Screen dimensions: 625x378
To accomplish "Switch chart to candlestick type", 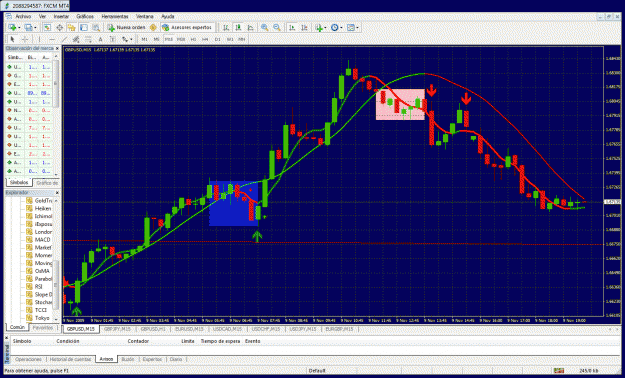I will point(238,28).
